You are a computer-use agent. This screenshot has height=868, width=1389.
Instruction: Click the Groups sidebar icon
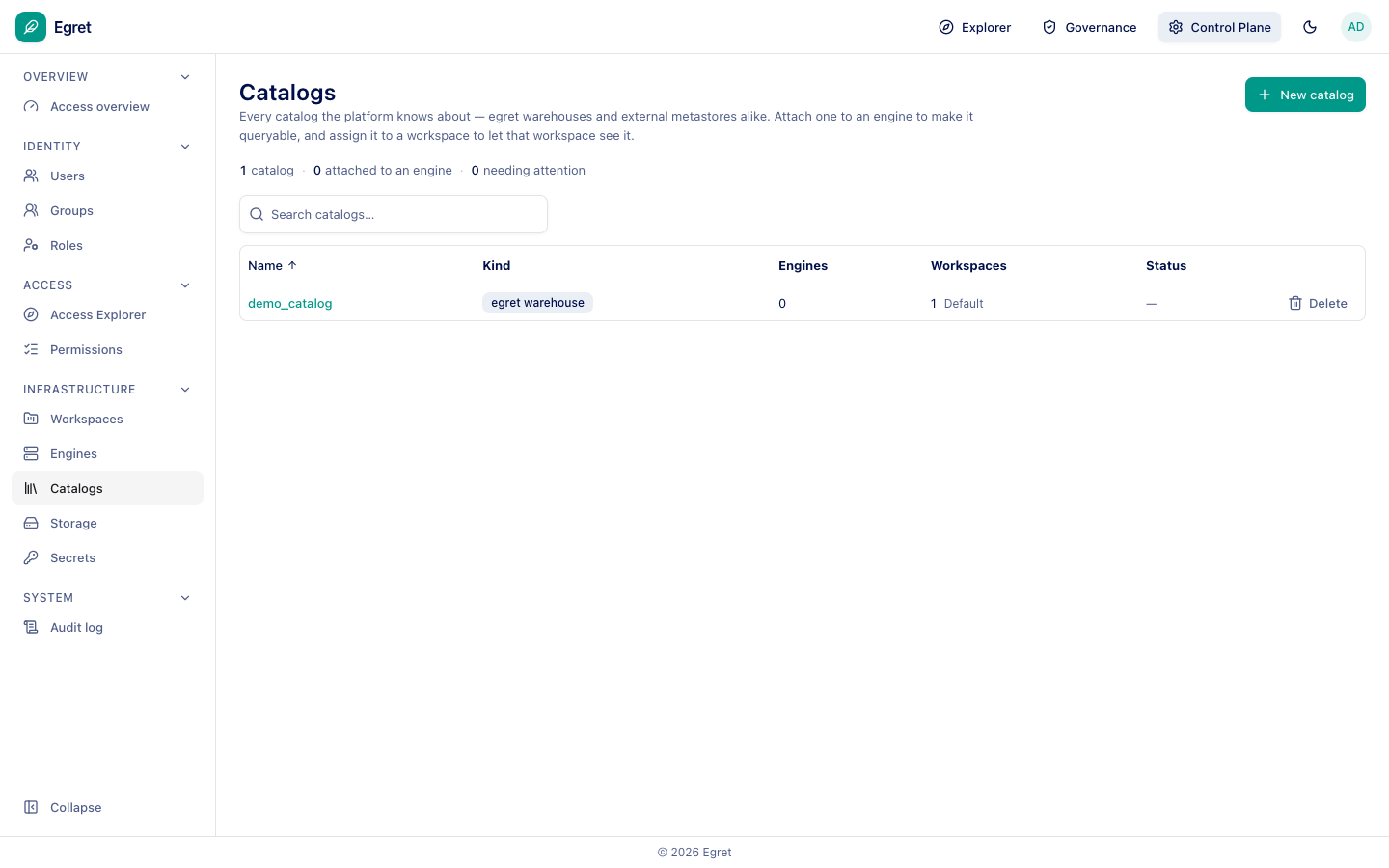tap(31, 211)
